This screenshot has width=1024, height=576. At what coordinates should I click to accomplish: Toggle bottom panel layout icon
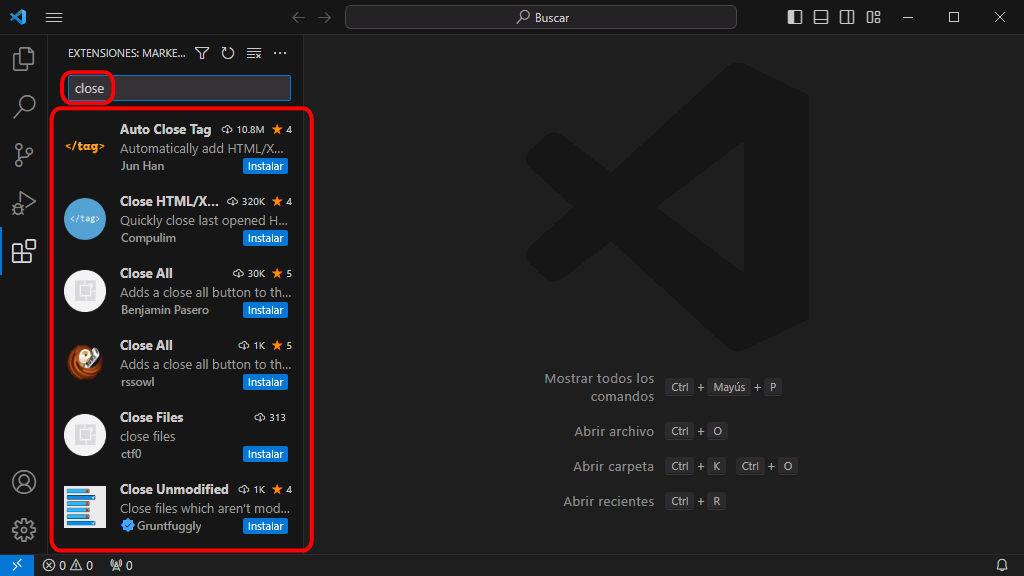pyautogui.click(x=821, y=17)
